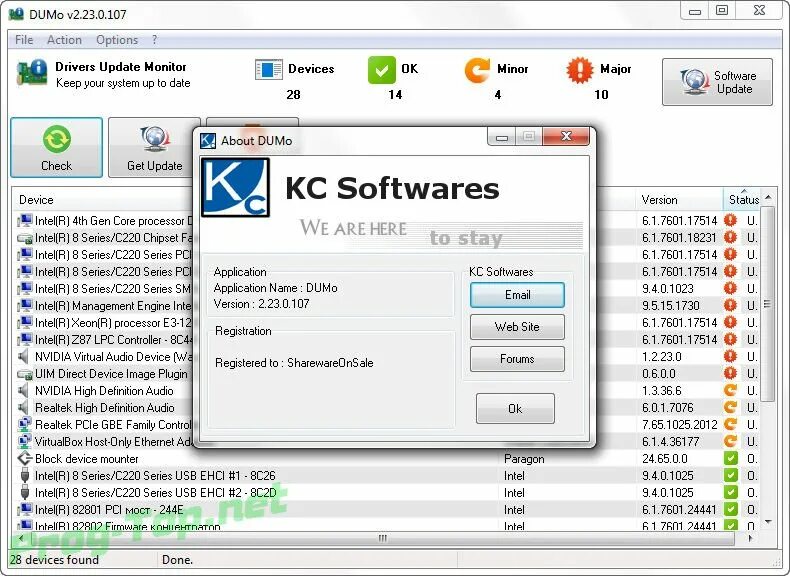Click Registered to : SharewareOnSale text
Viewport: 790px width, 576px height.
294,363
